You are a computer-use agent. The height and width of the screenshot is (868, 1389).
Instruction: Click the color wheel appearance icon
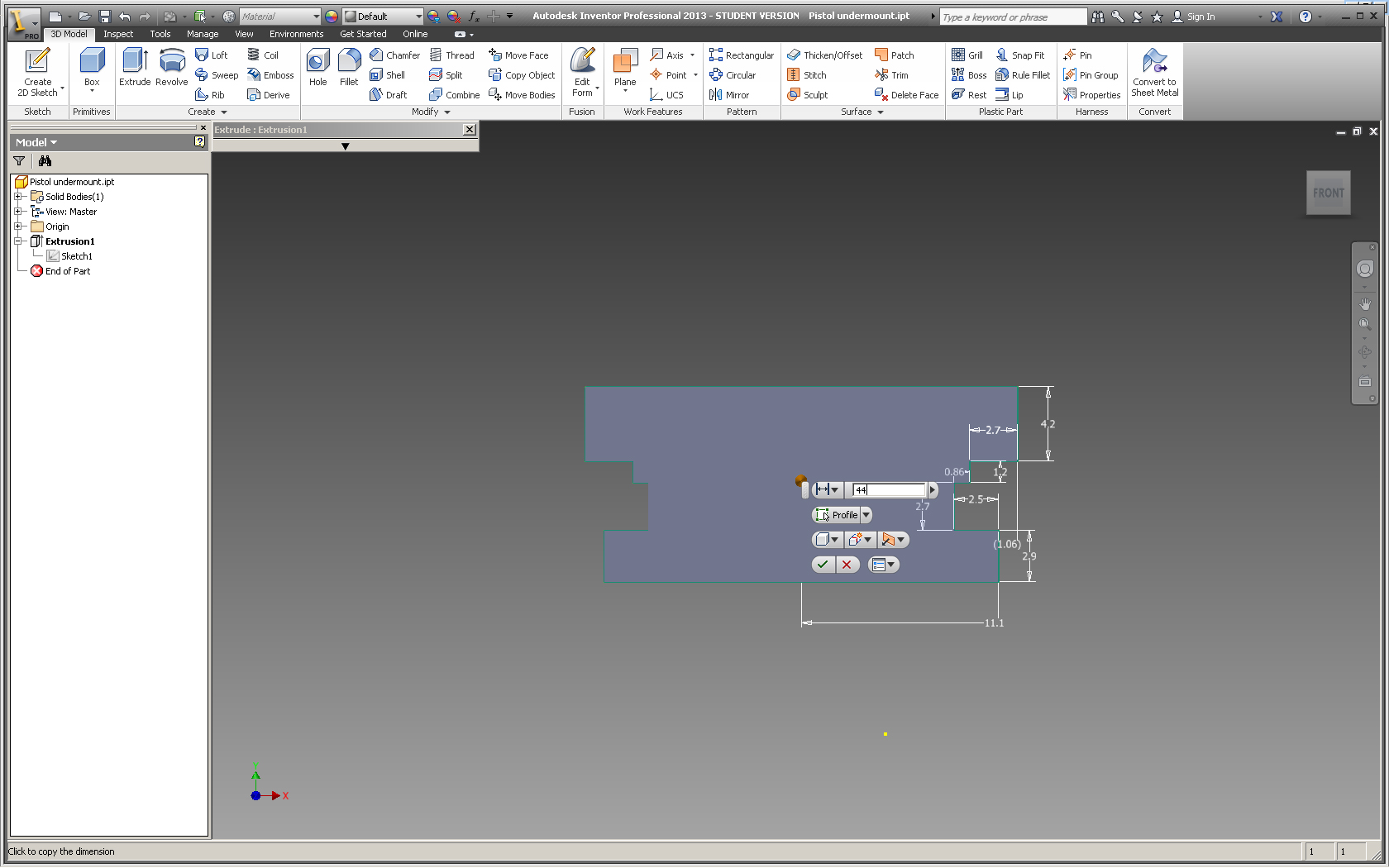point(331,17)
